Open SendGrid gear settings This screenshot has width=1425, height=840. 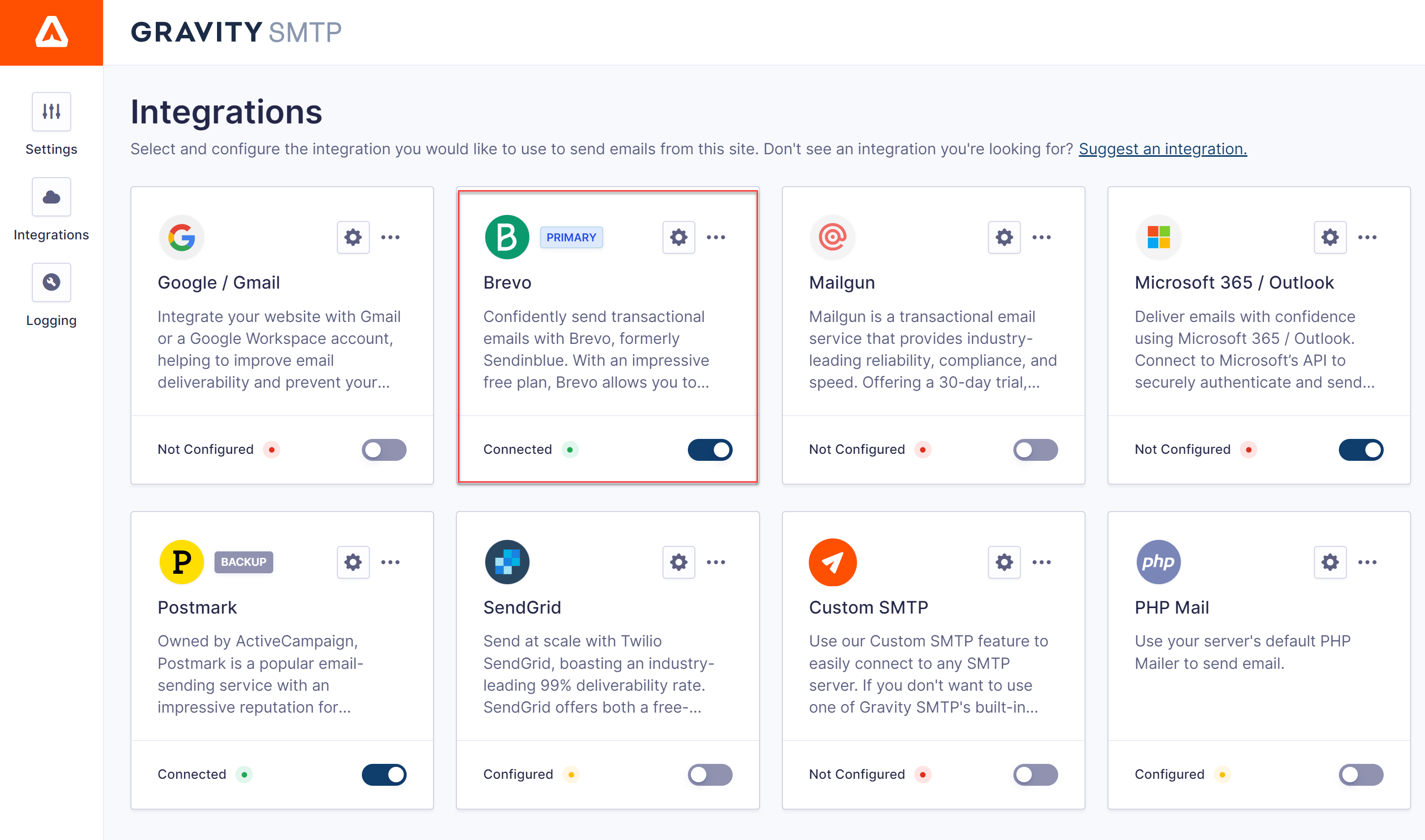tap(679, 562)
